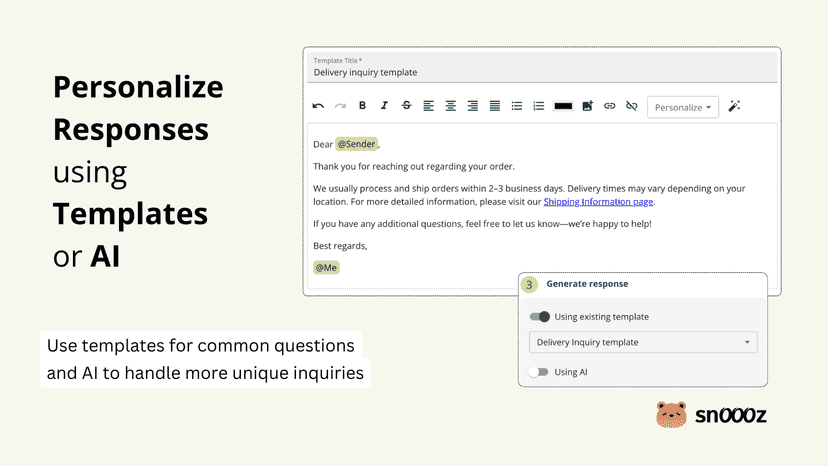The height and width of the screenshot is (466, 828).
Task: Toggle bold formatting
Action: (362, 106)
